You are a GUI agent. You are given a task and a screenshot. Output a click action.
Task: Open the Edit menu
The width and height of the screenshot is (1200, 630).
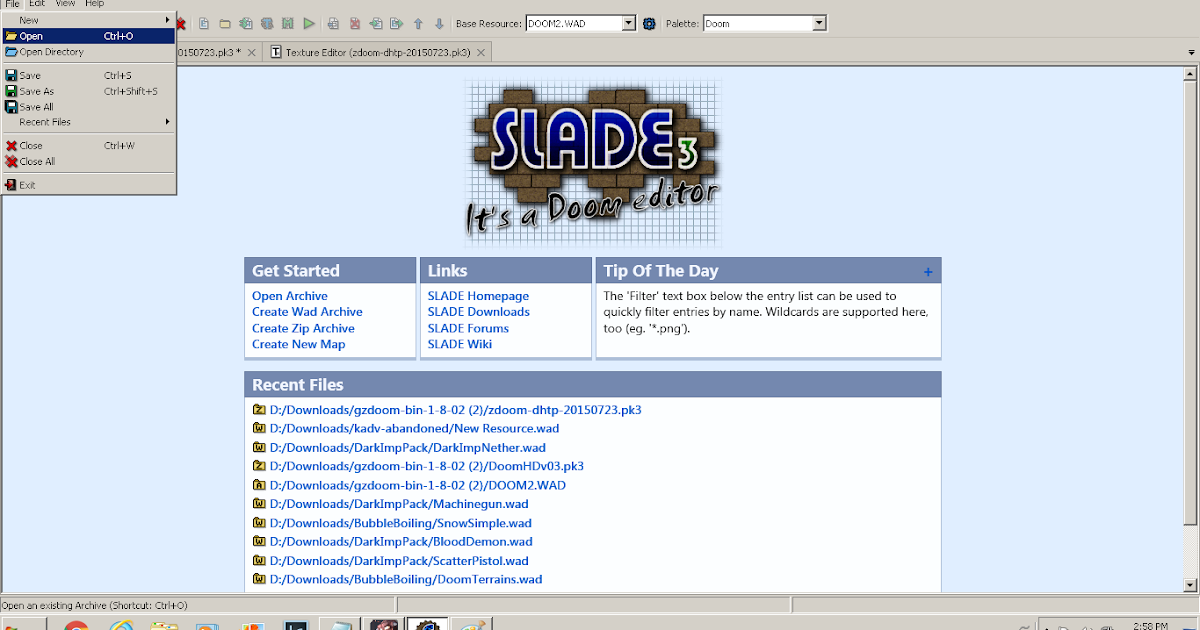37,4
